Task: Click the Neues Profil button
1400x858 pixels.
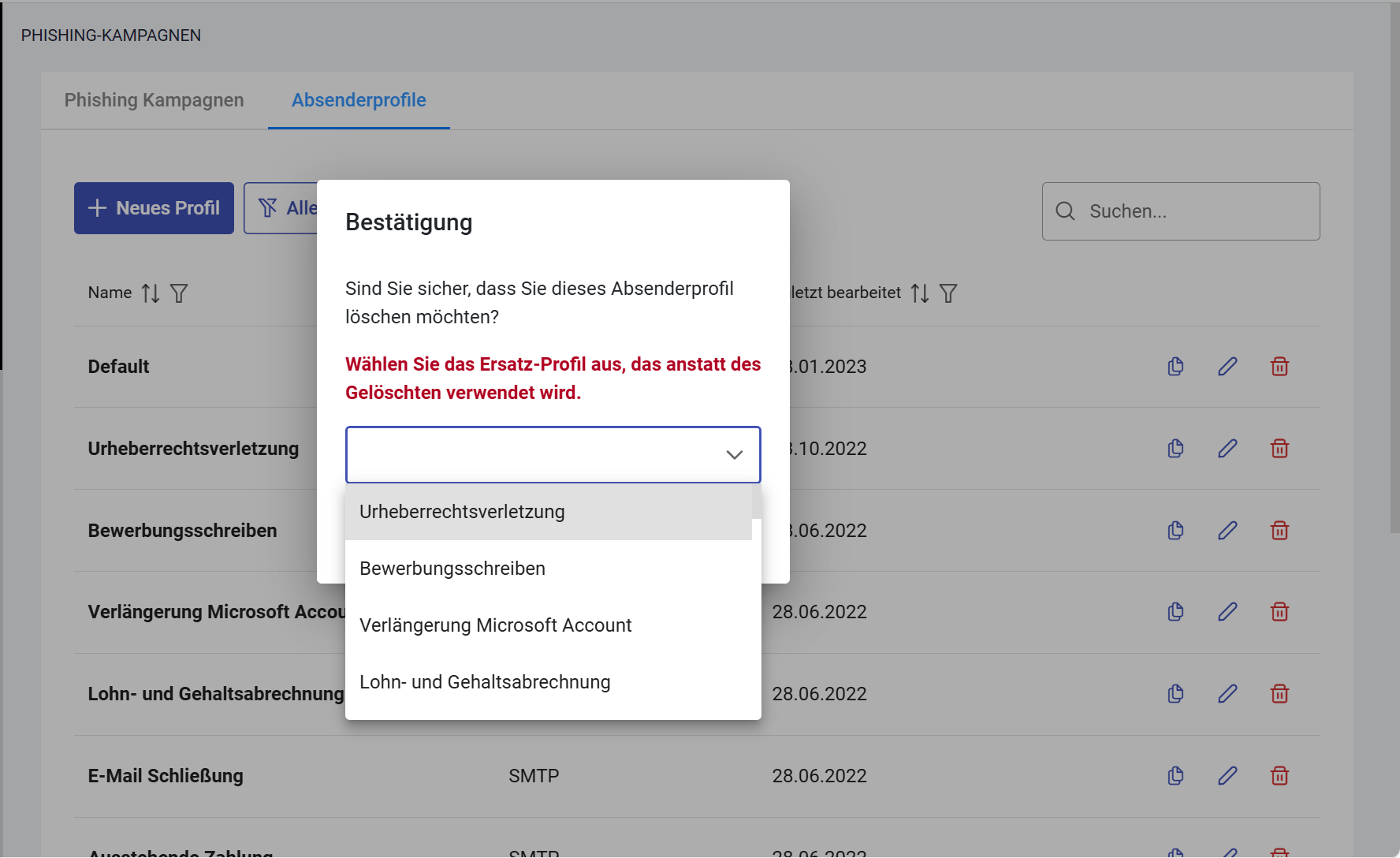Action: pyautogui.click(x=154, y=208)
